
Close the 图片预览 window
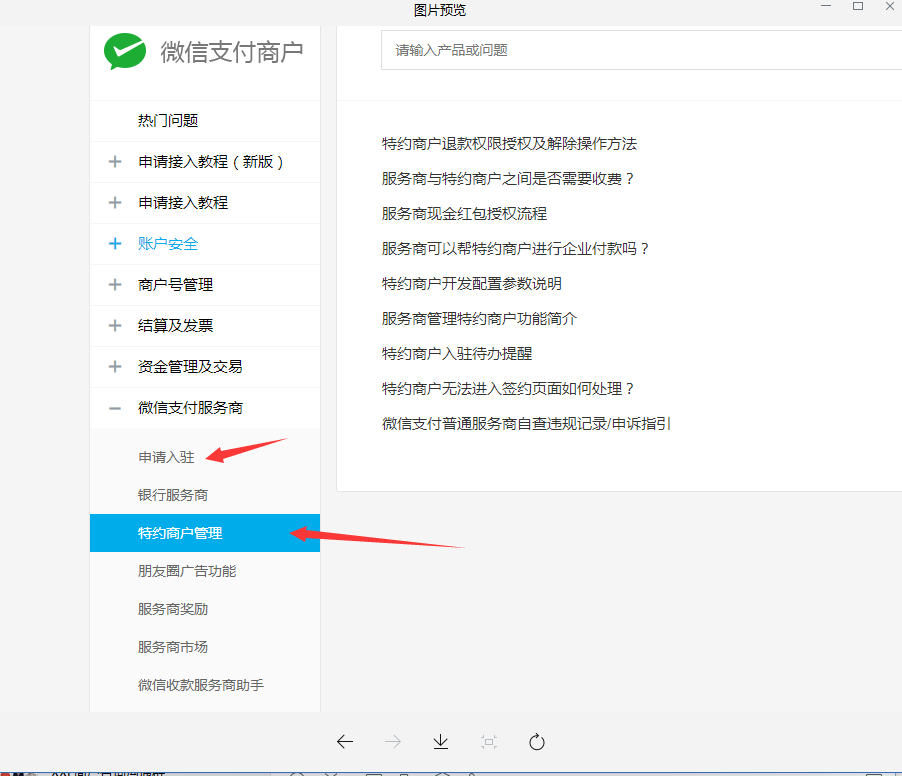[x=889, y=6]
